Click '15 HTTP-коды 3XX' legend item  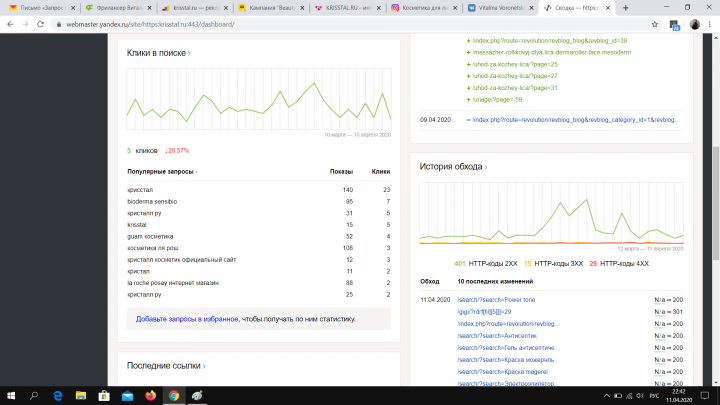coord(553,264)
